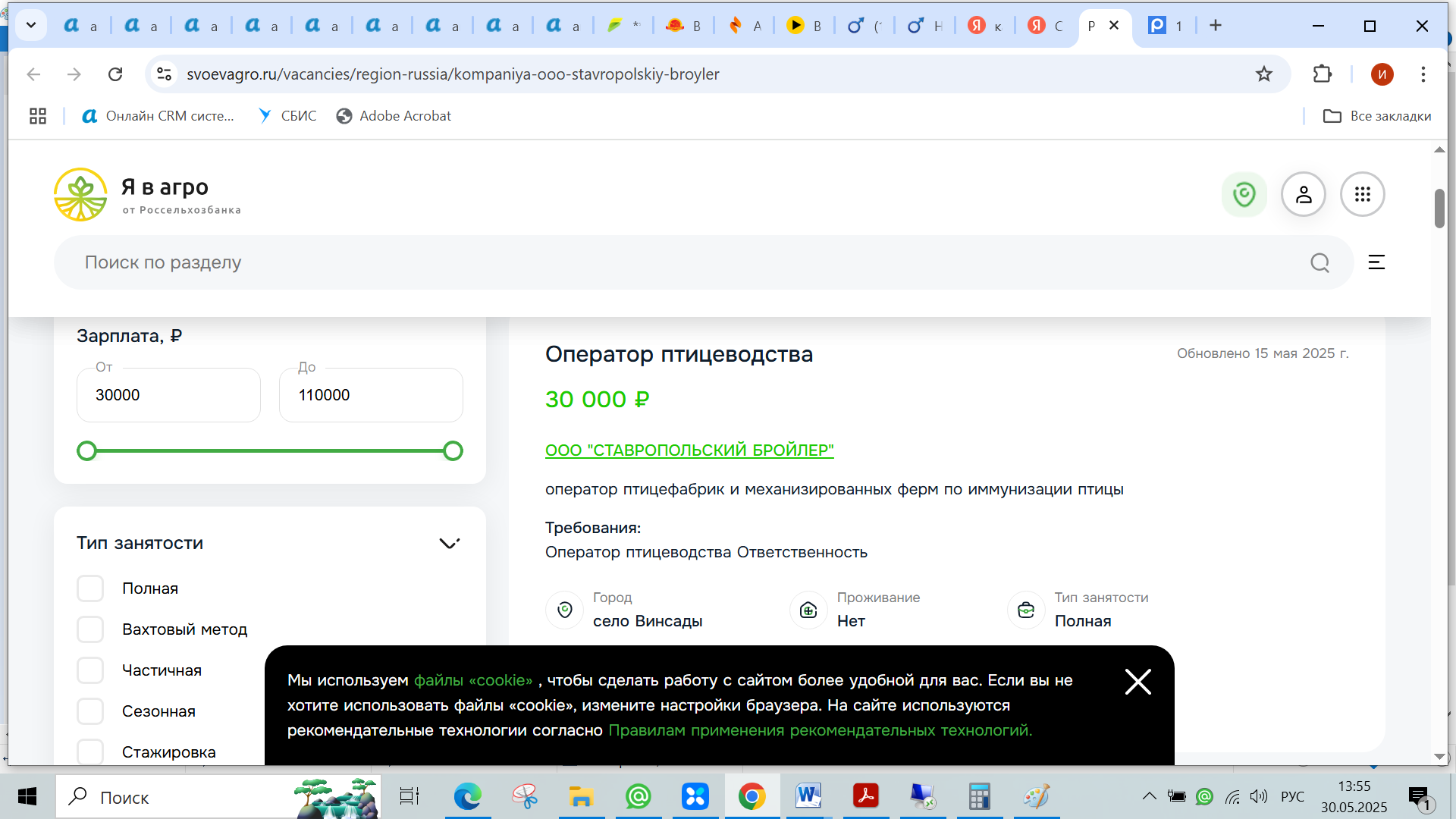The width and height of the screenshot is (1456, 819).
Task: Check the Стажировка option
Action: coord(90,752)
